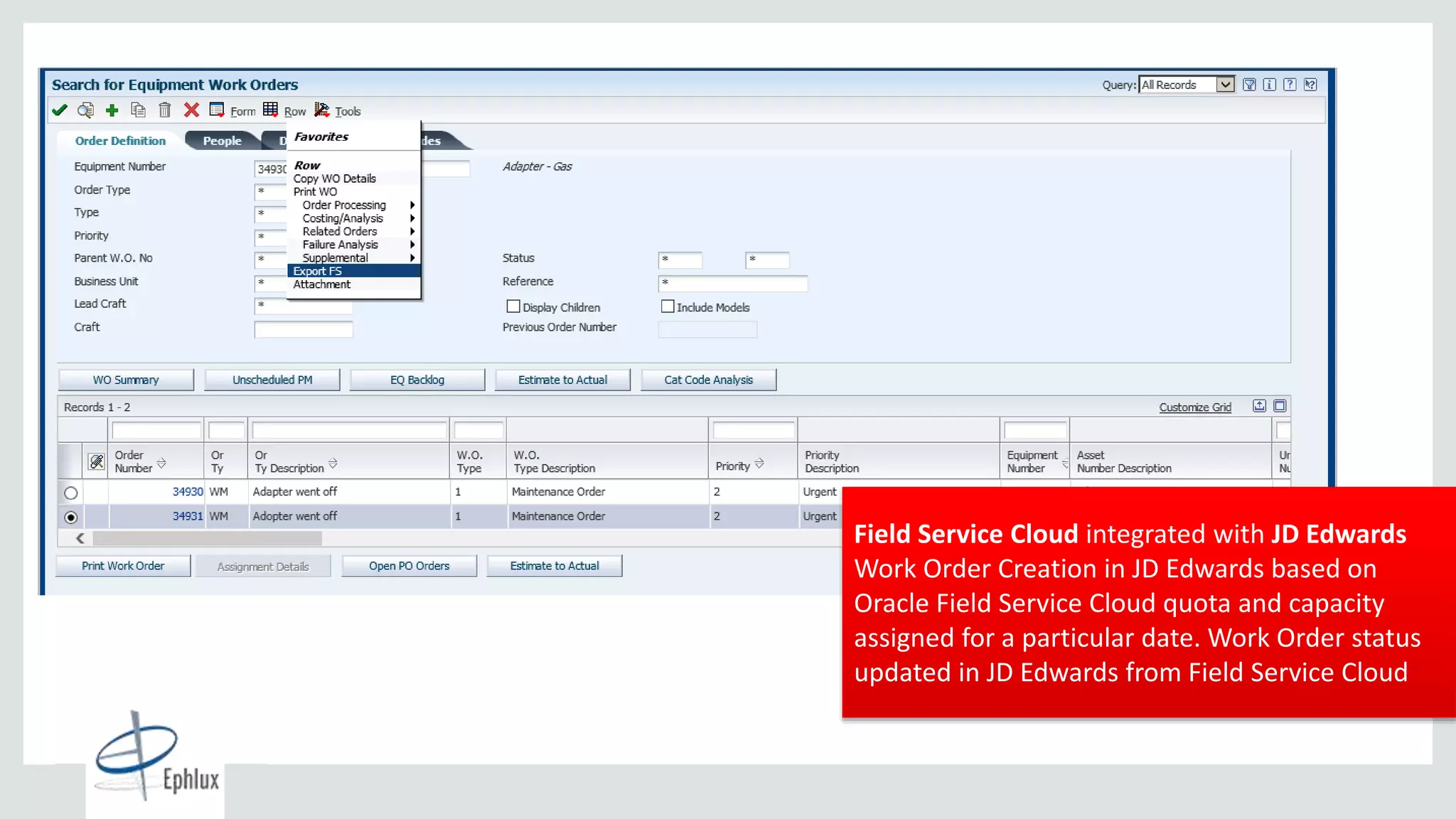Switch to the People tab

[222, 141]
